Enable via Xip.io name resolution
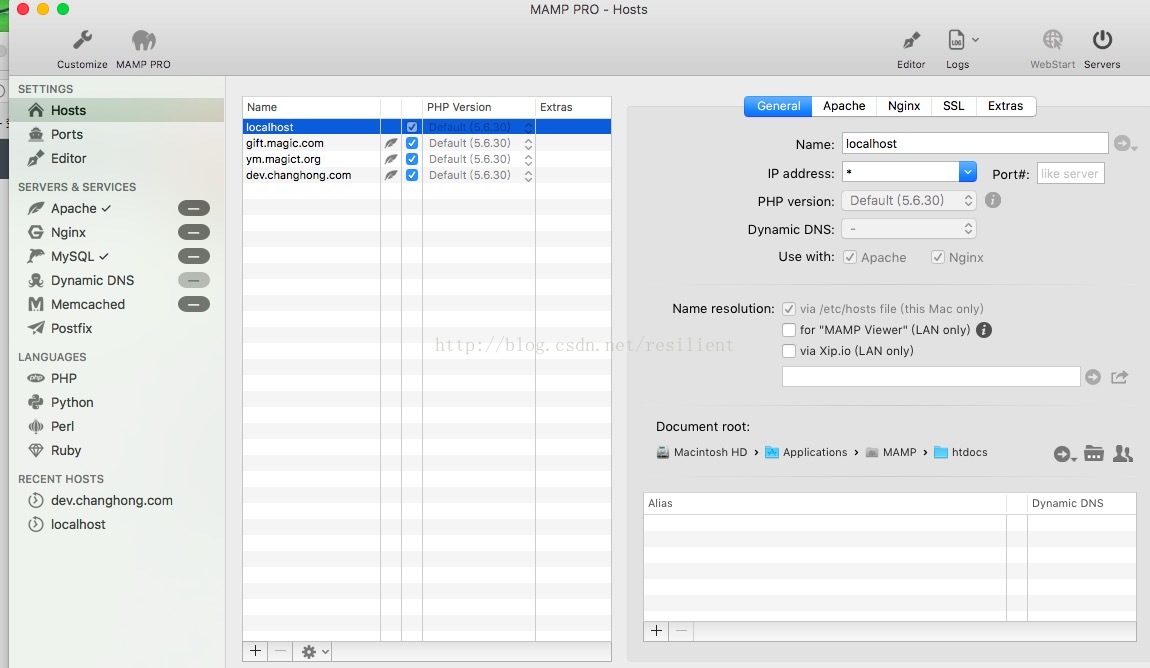This screenshot has height=668, width=1150. point(789,351)
